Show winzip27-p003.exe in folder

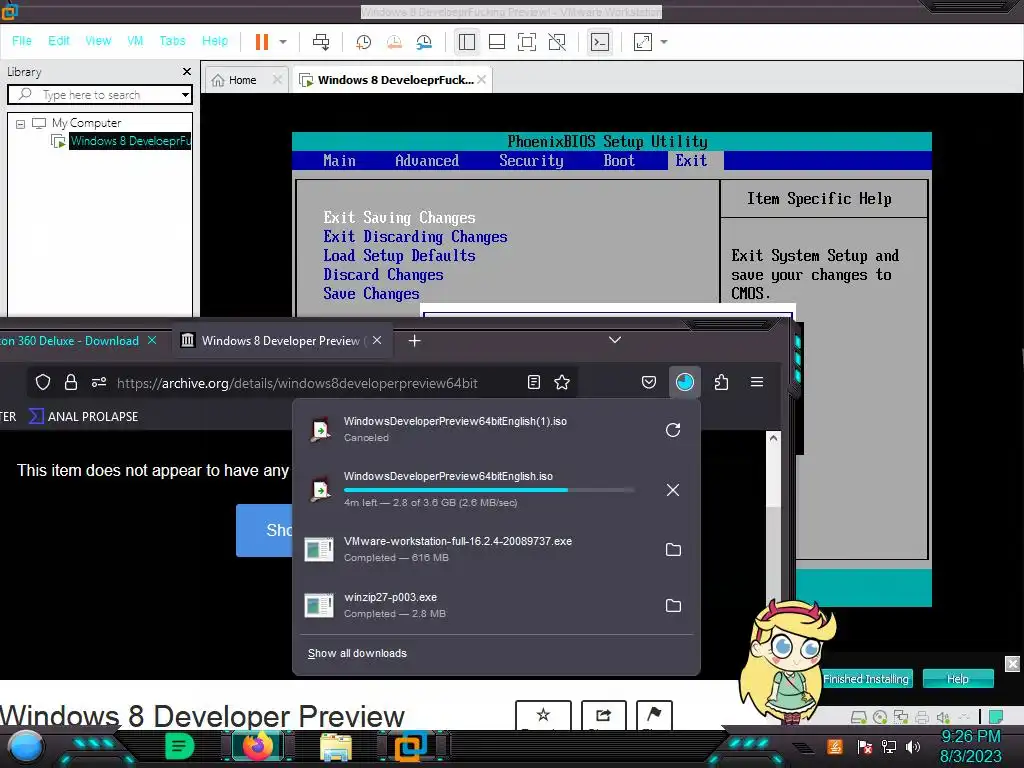click(673, 606)
